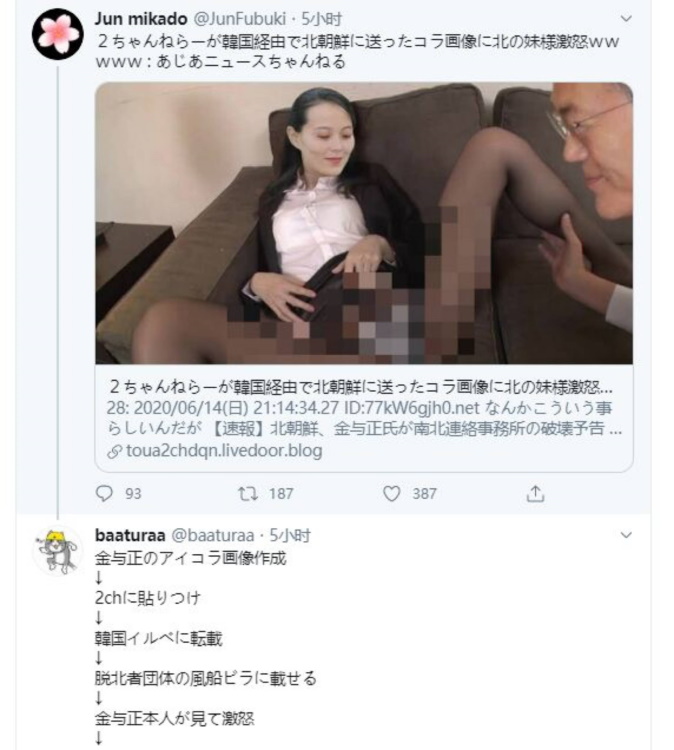This screenshot has height=750, width=674.
Task: Open the Jun mikado display name
Action: pyautogui.click(x=141, y=19)
